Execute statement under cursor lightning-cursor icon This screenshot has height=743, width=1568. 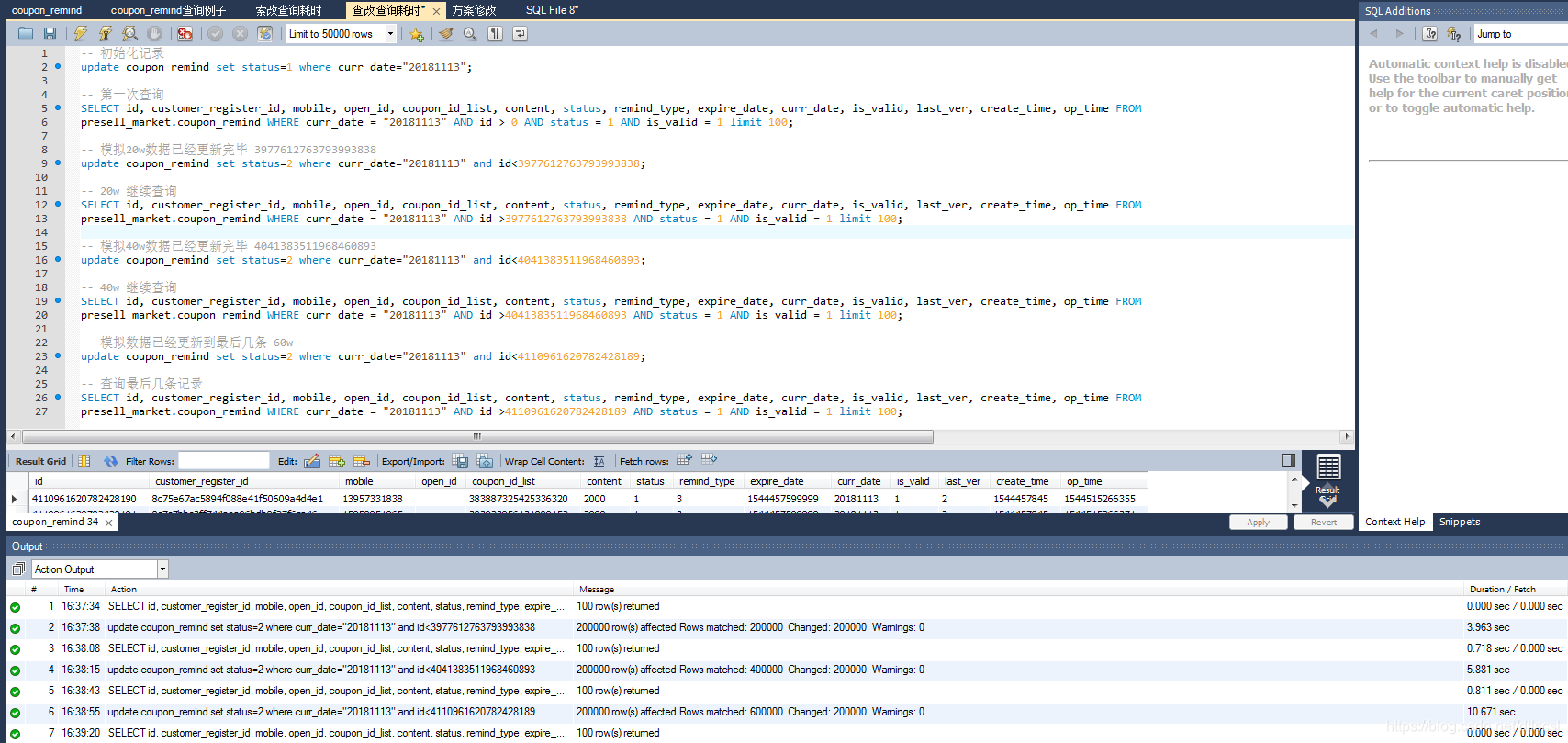click(x=106, y=34)
